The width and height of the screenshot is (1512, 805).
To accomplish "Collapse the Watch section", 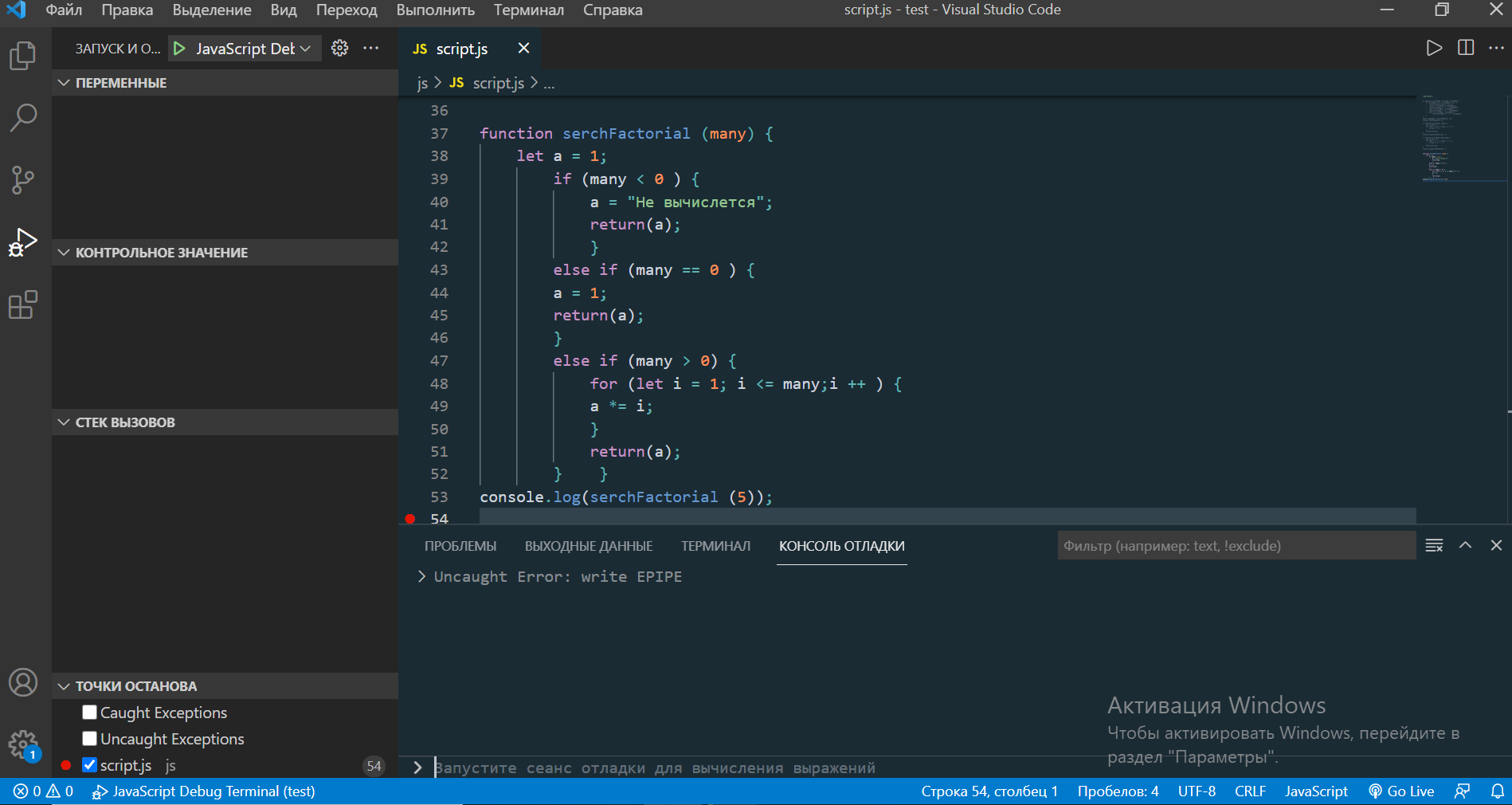I will point(225,253).
